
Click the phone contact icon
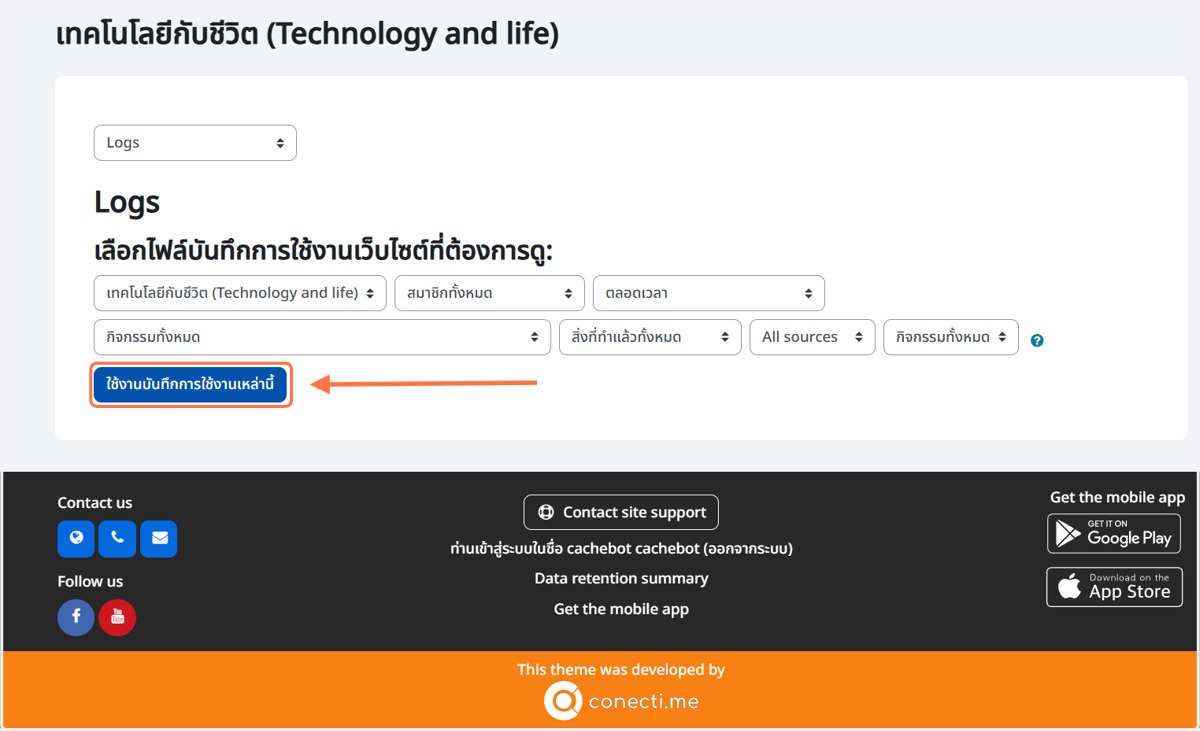(x=117, y=538)
